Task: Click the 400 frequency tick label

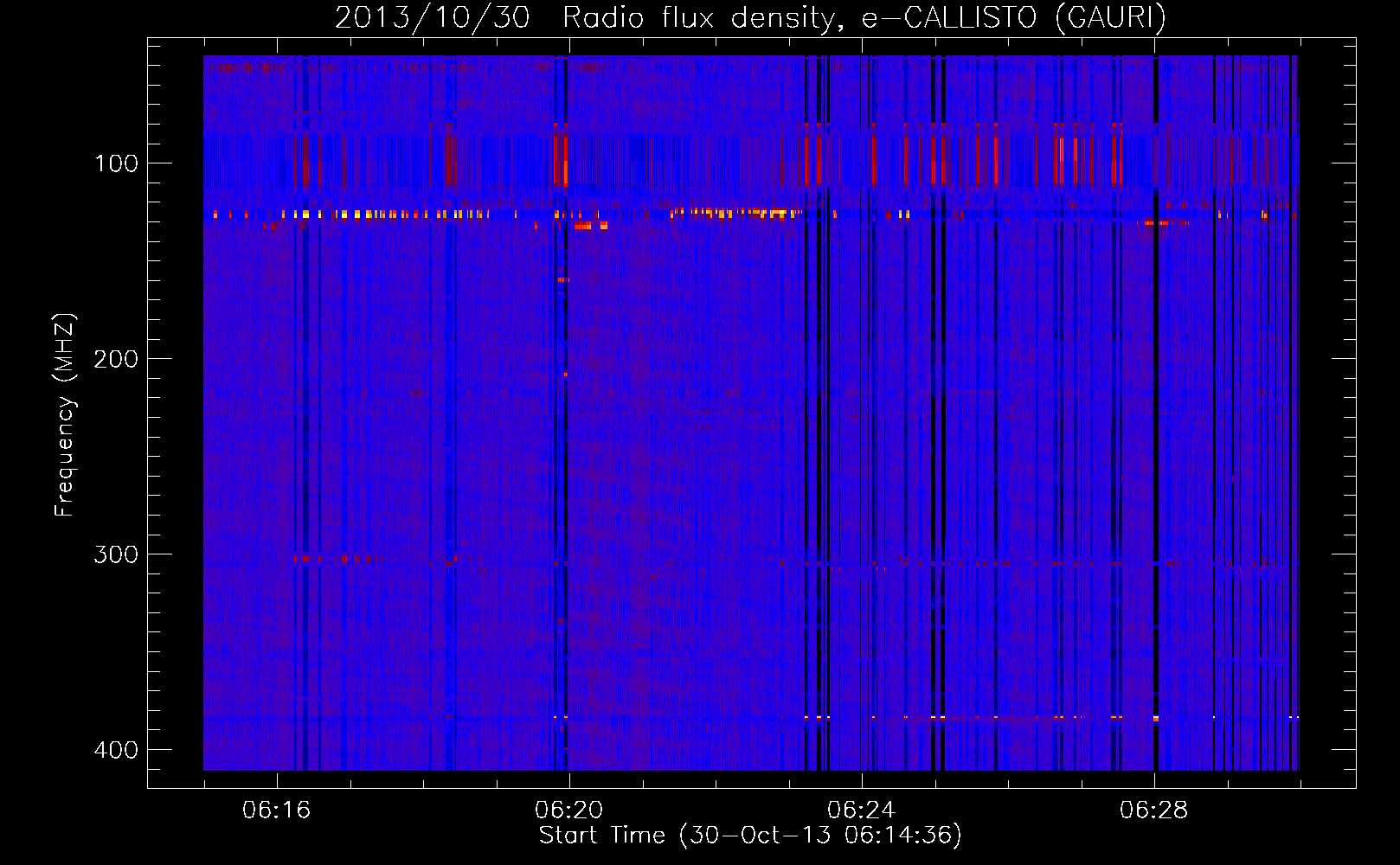Action: pyautogui.click(x=116, y=750)
